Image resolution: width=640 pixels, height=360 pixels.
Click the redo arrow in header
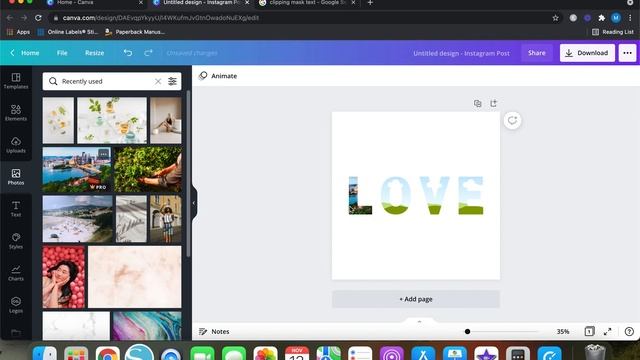pyautogui.click(x=148, y=53)
